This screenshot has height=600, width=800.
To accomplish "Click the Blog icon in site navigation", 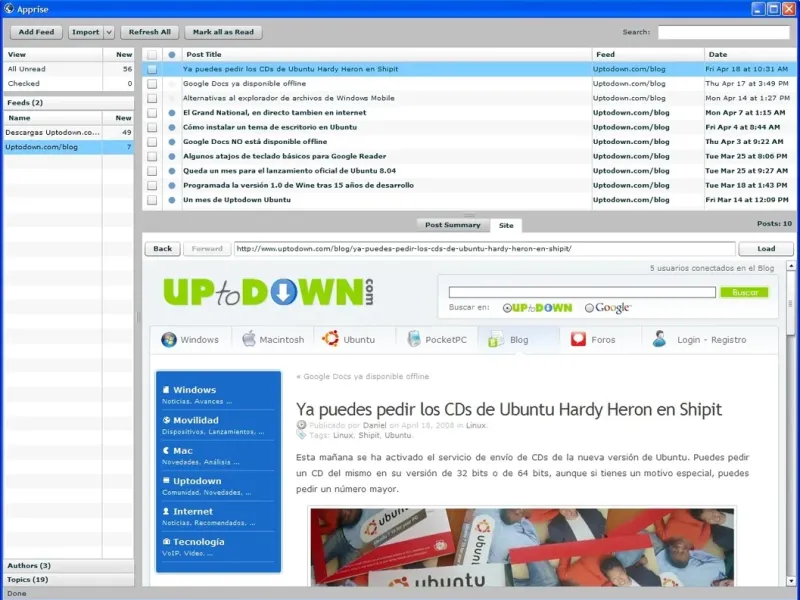I will 496,339.
